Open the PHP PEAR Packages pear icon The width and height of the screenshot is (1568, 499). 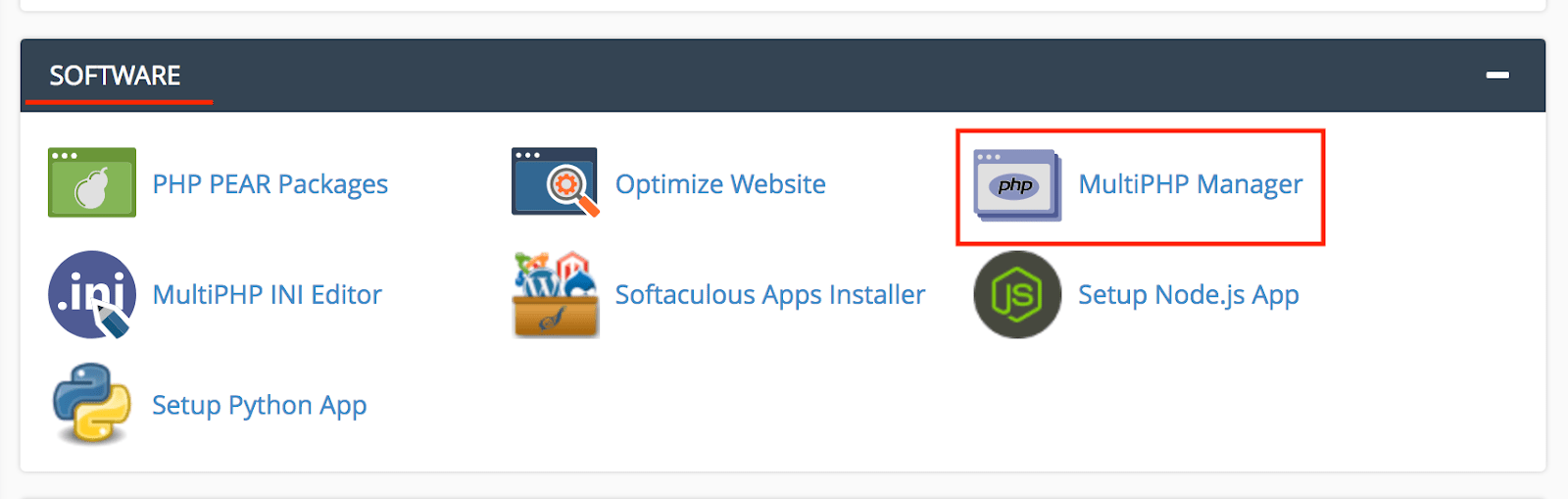click(92, 183)
